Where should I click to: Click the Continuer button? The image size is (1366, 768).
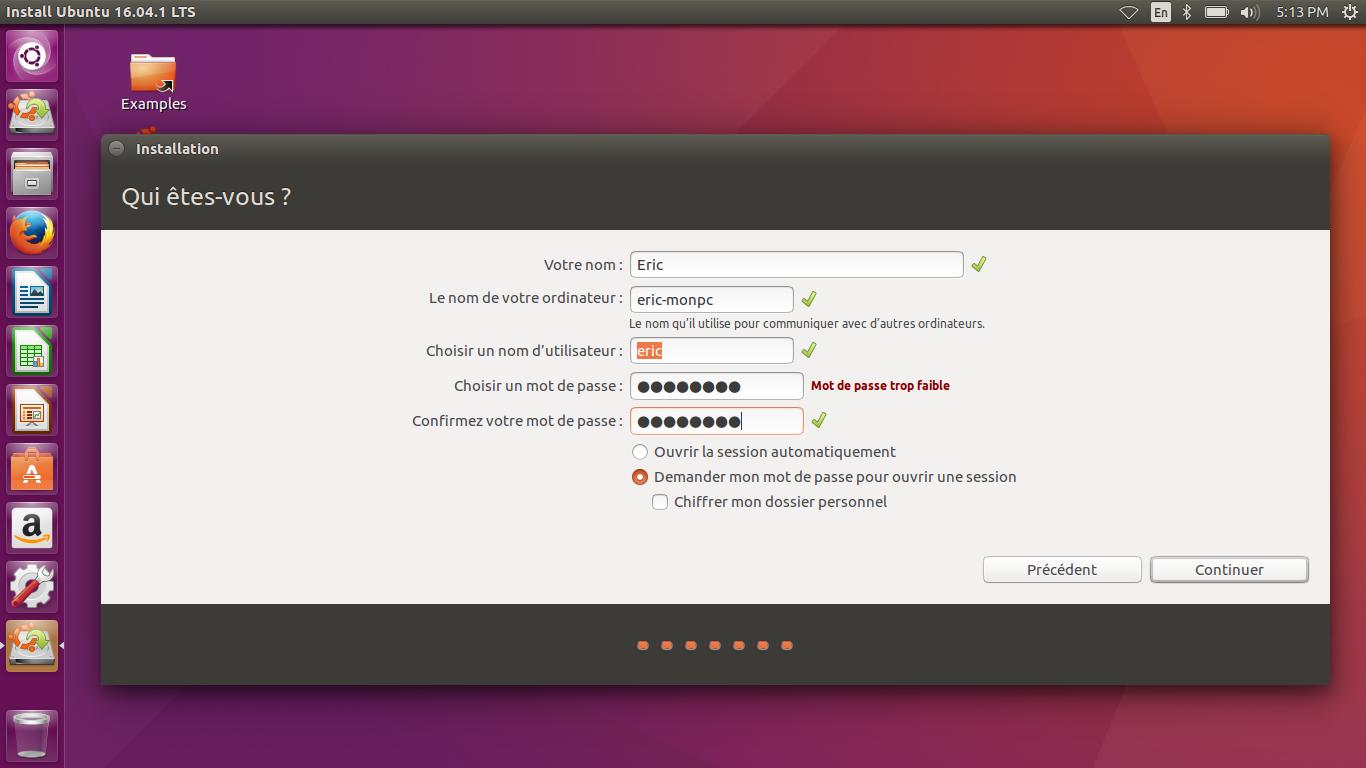[1229, 569]
